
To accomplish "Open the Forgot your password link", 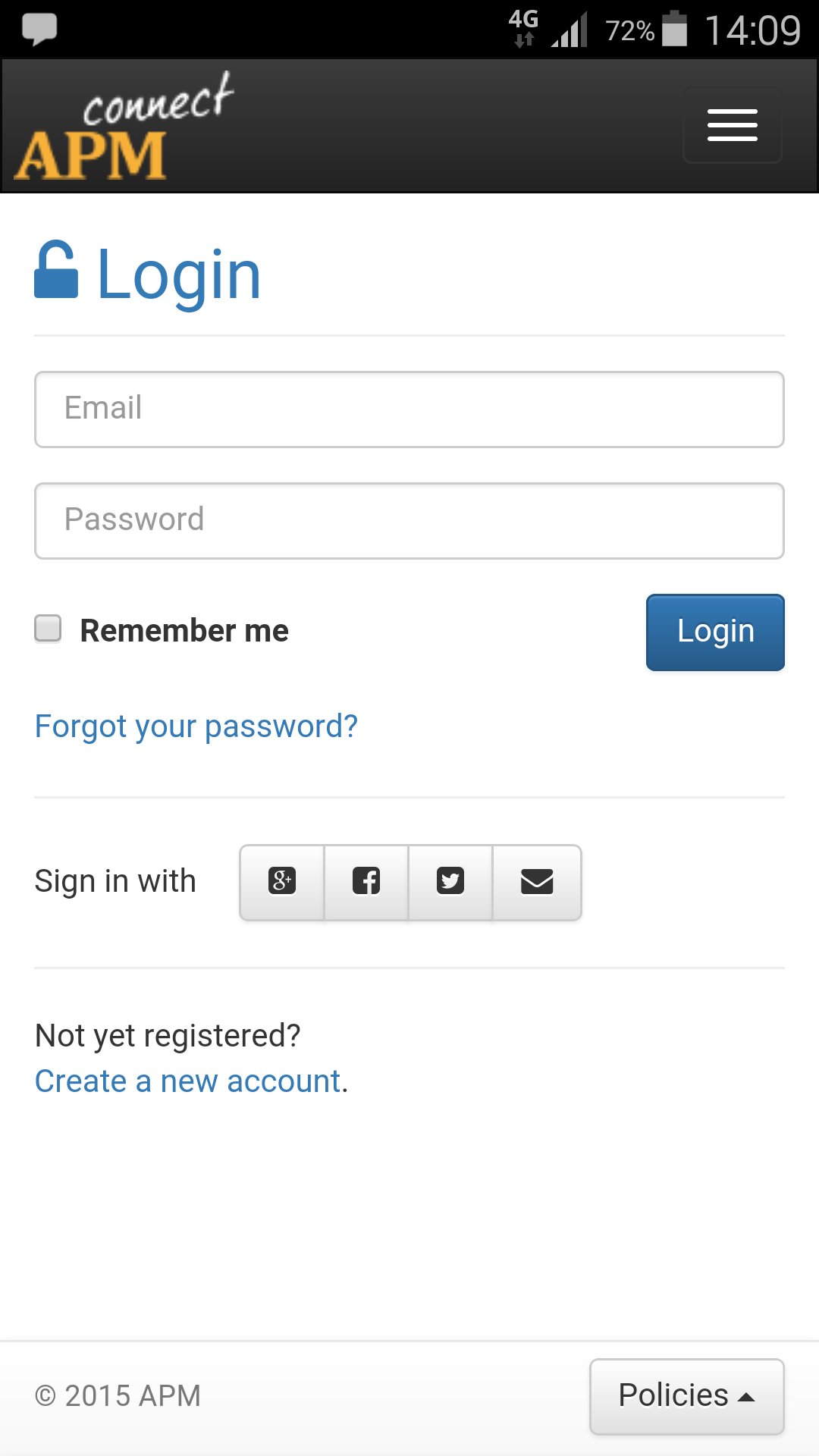I will (x=196, y=726).
